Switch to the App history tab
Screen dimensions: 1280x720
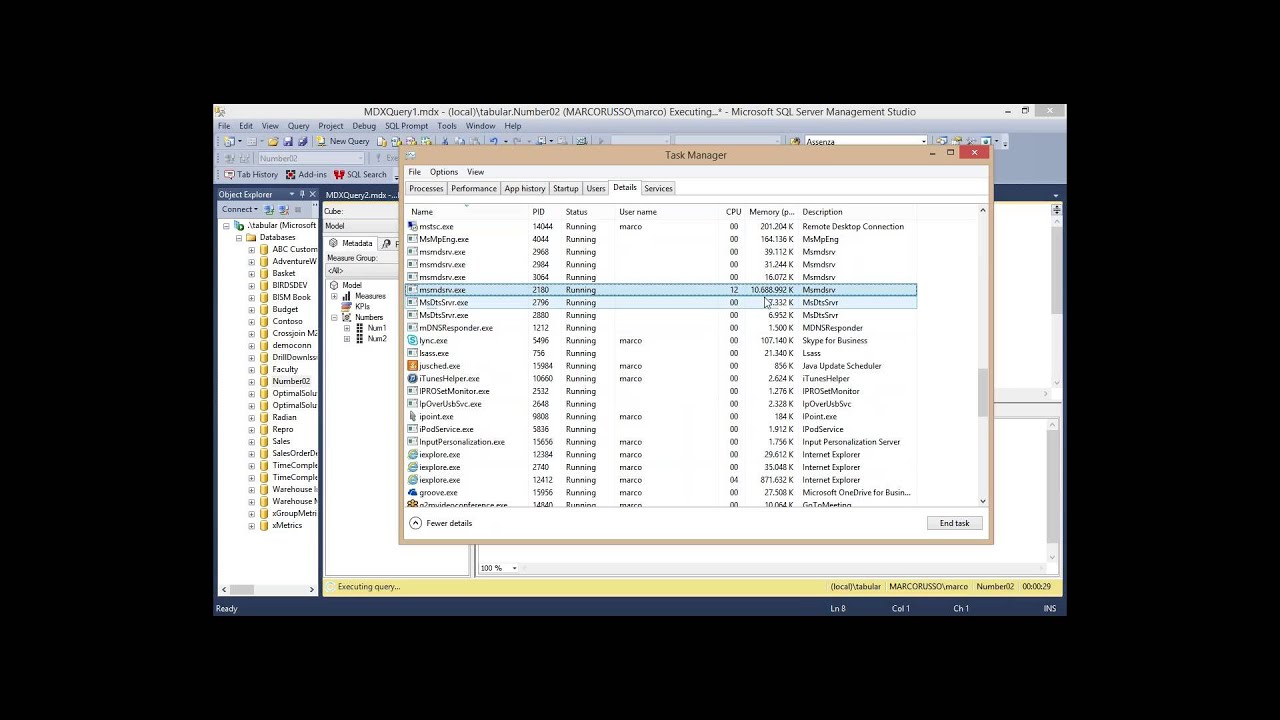coord(525,188)
